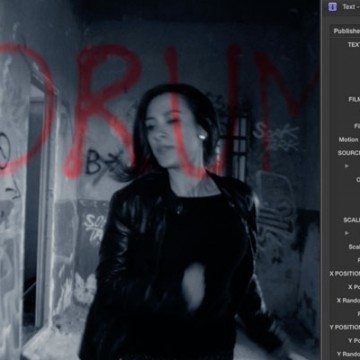Click the SOURCE section heading

coord(349,153)
